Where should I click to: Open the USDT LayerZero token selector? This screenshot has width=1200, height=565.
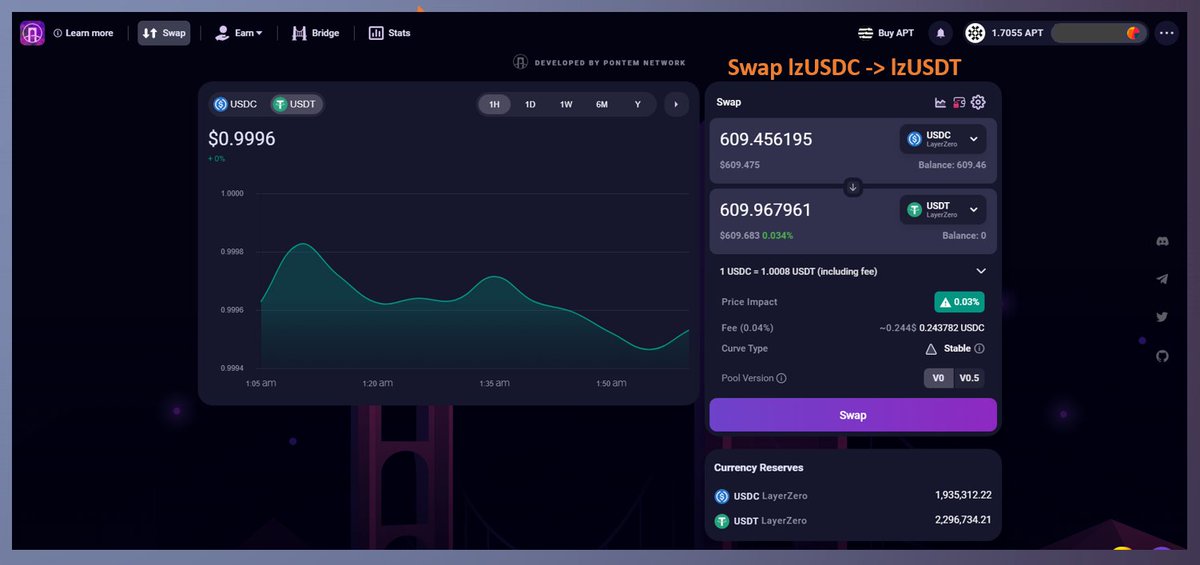(x=943, y=210)
